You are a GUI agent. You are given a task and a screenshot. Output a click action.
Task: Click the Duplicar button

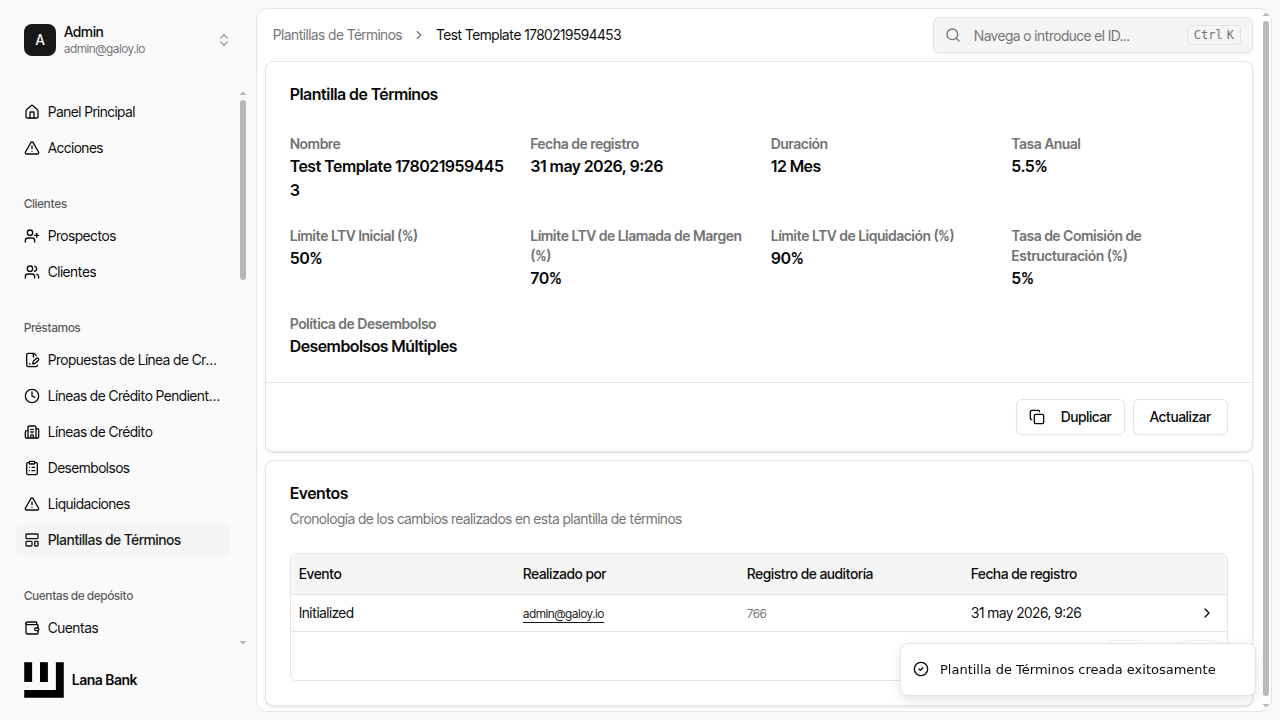point(1070,417)
